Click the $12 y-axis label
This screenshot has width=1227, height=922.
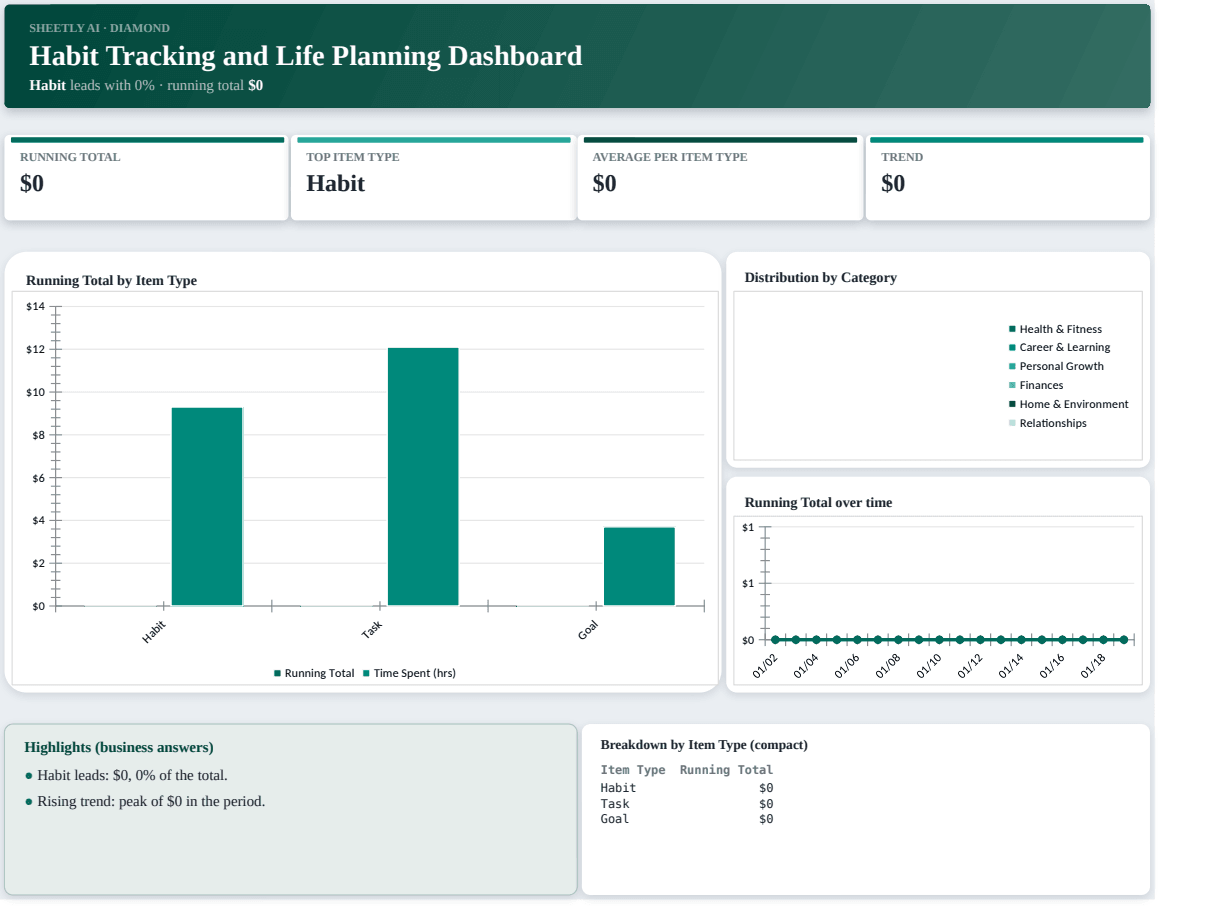pos(35,350)
